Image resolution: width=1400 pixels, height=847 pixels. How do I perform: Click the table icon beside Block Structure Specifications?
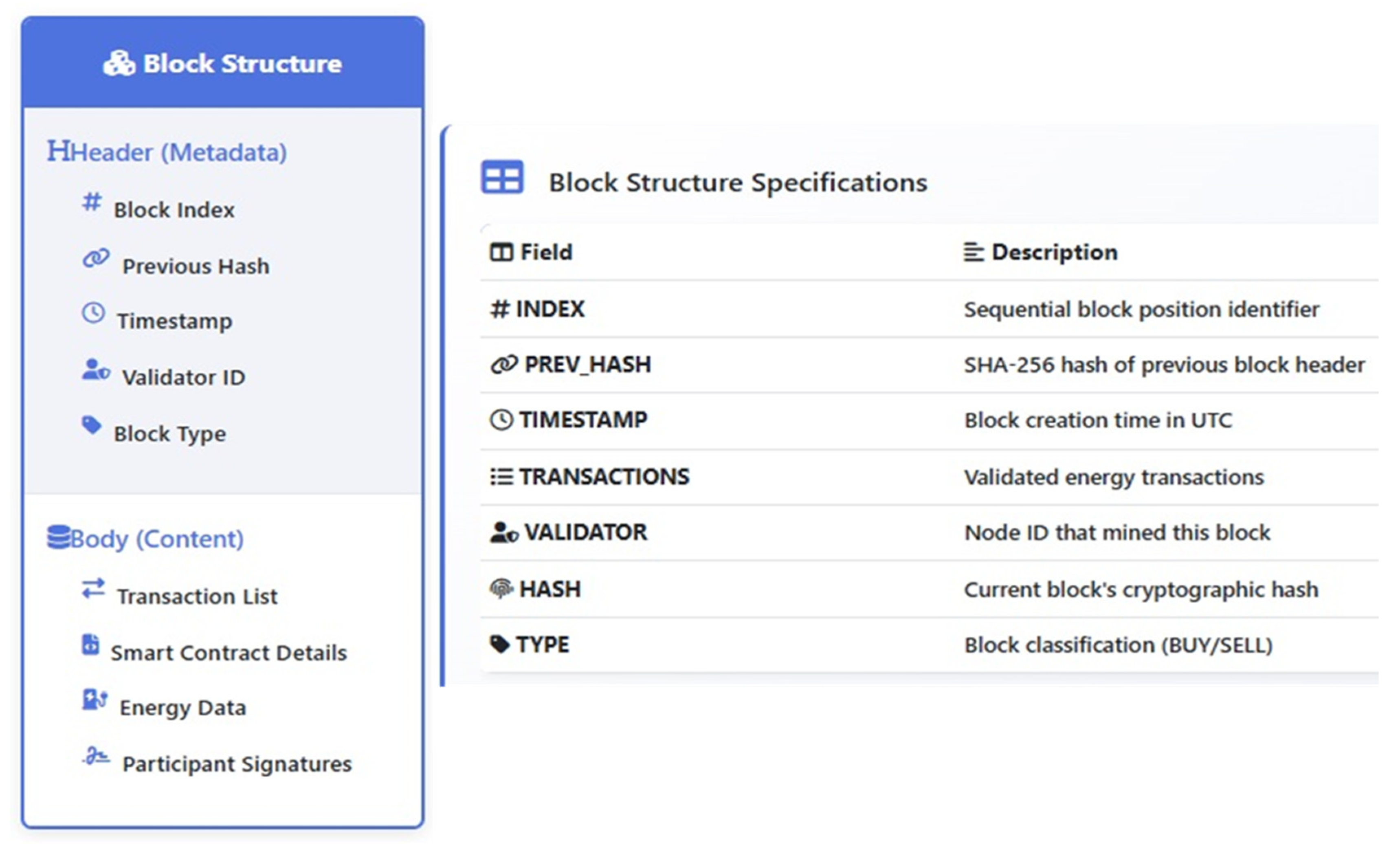pyautogui.click(x=502, y=177)
